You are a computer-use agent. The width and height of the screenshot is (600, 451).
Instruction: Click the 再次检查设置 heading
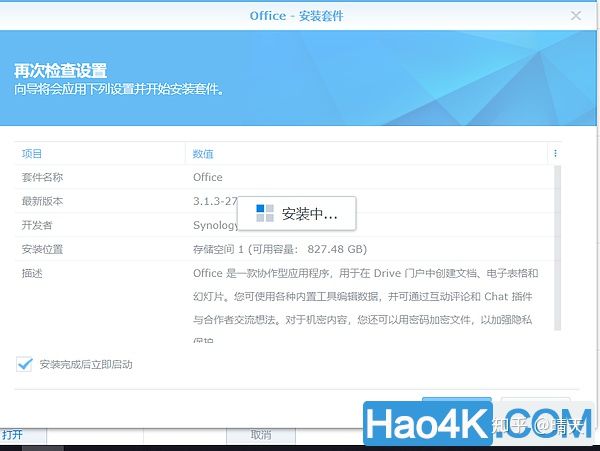pos(60,71)
